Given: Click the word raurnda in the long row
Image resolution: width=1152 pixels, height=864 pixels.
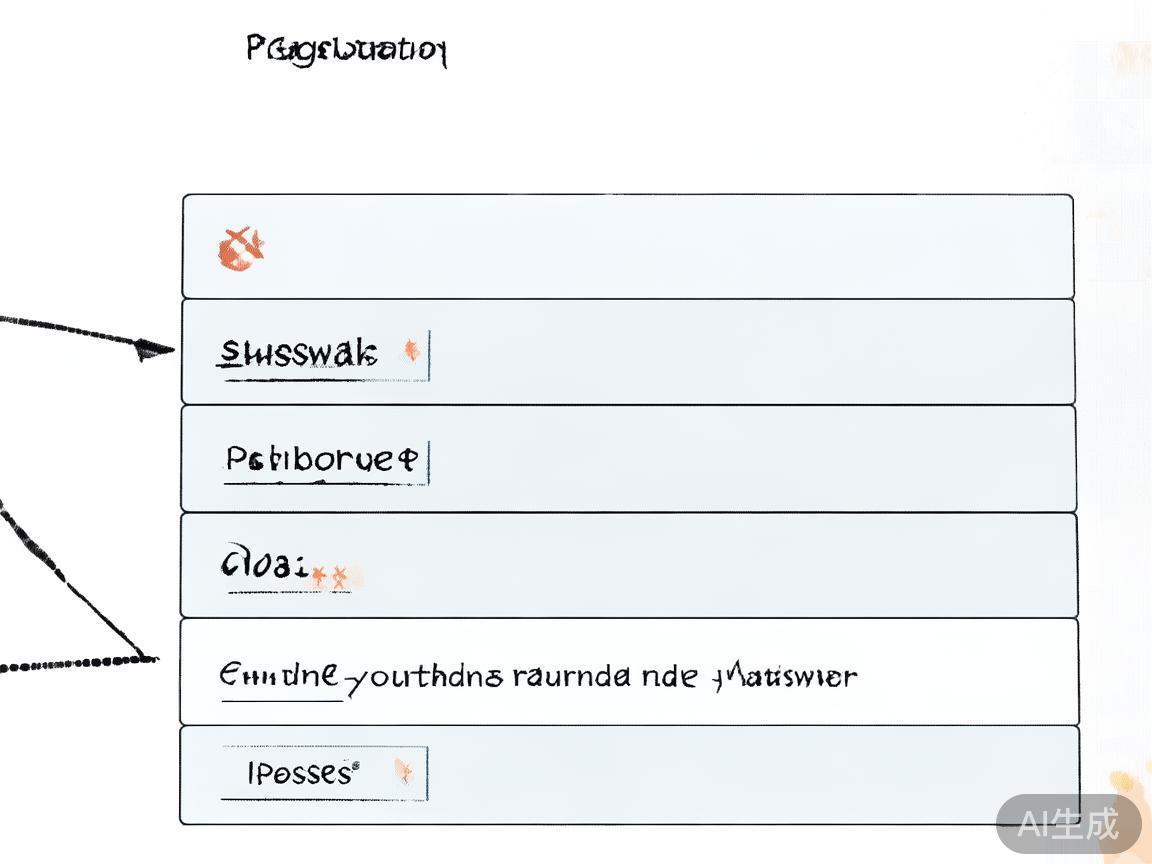Looking at the screenshot, I should pyautogui.click(x=571, y=677).
